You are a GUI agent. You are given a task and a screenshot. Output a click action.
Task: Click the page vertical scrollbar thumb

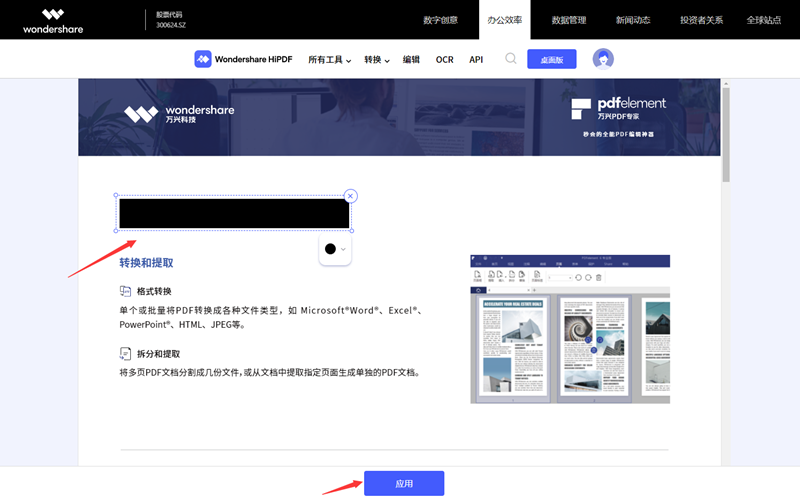pos(726,135)
